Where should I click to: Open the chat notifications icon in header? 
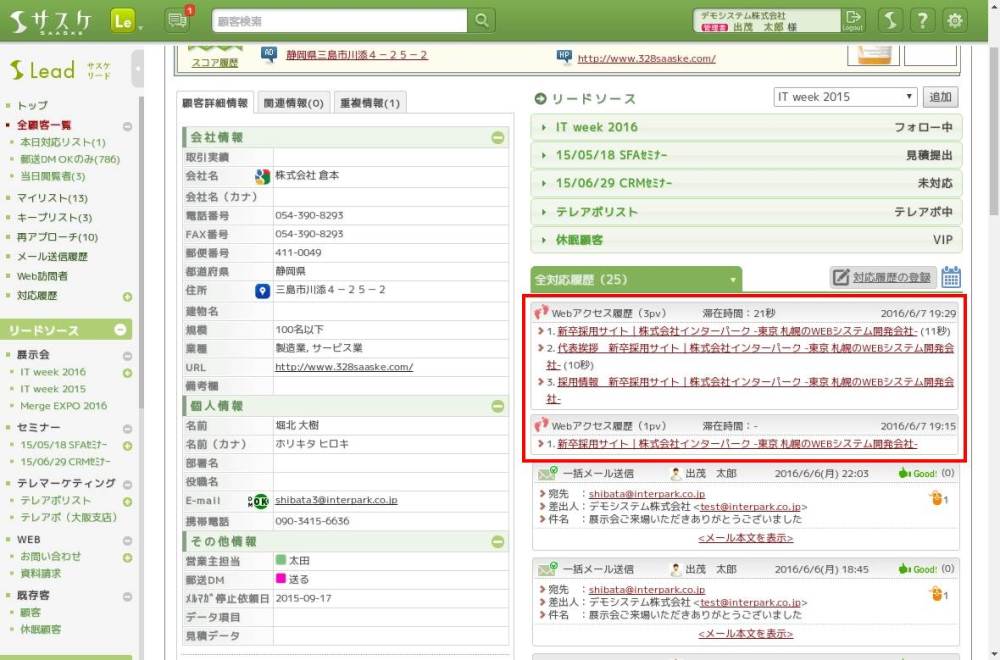pos(178,20)
